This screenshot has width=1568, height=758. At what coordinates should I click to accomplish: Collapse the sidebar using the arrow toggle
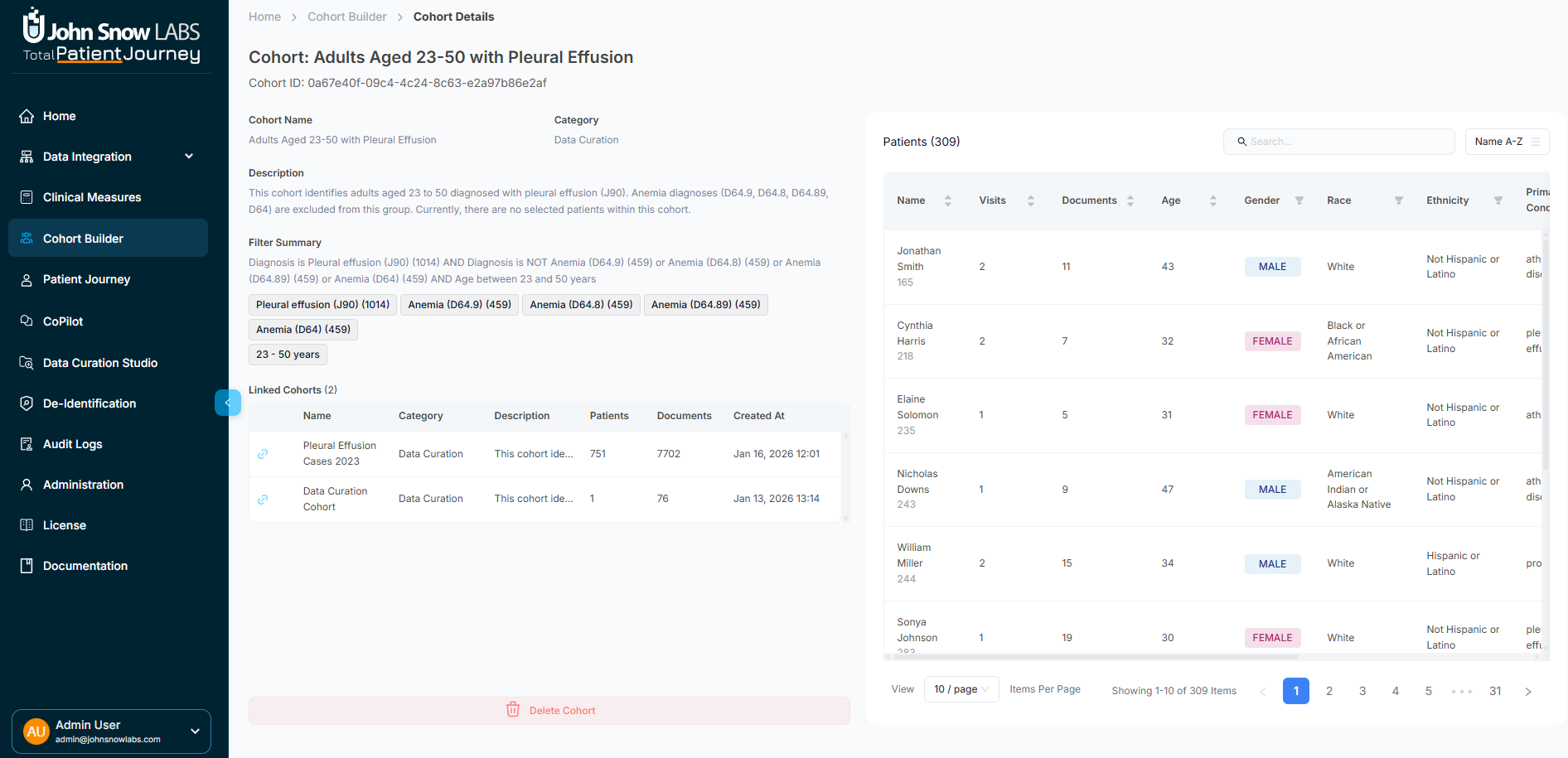coord(228,403)
